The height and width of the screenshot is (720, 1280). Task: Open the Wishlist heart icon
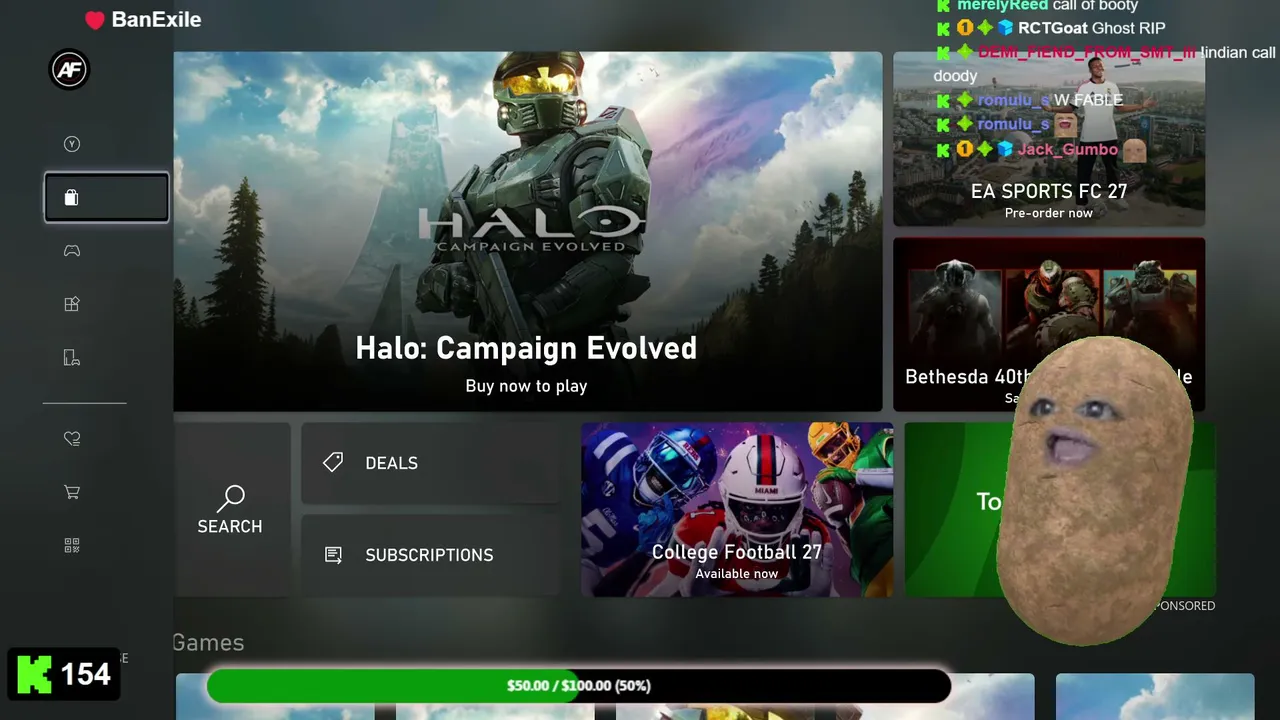(72, 438)
